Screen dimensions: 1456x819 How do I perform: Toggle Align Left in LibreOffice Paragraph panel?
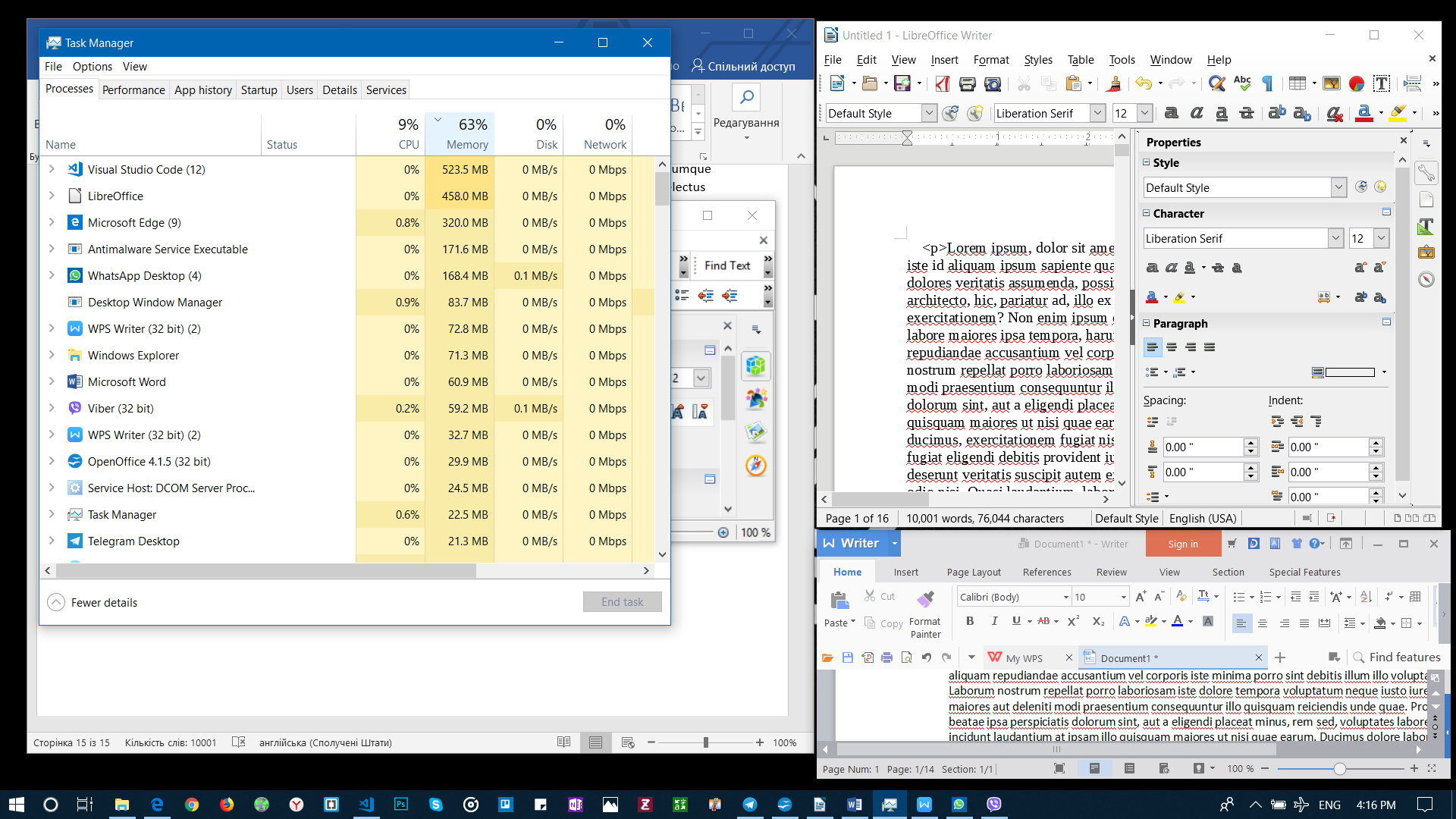click(x=1152, y=347)
